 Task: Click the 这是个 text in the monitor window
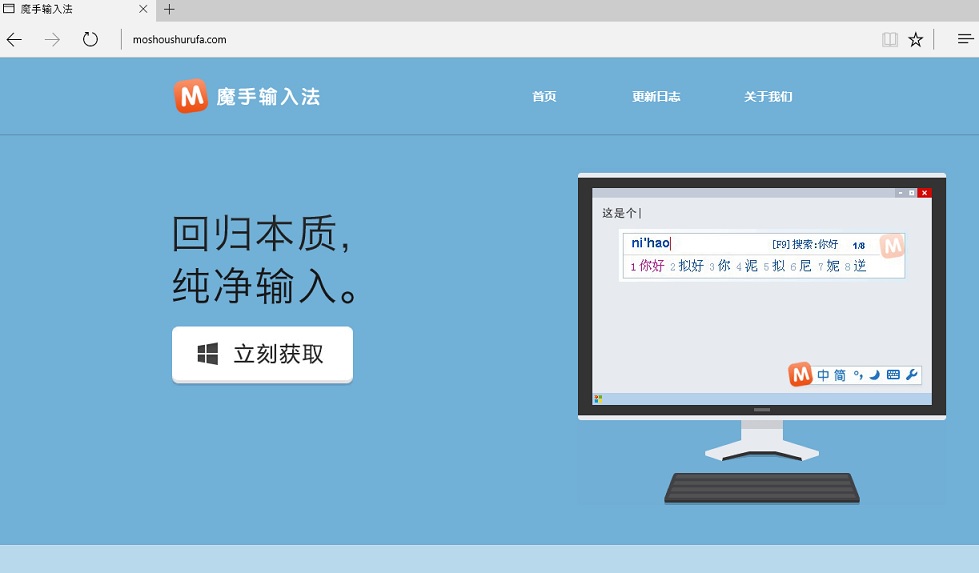[619, 213]
